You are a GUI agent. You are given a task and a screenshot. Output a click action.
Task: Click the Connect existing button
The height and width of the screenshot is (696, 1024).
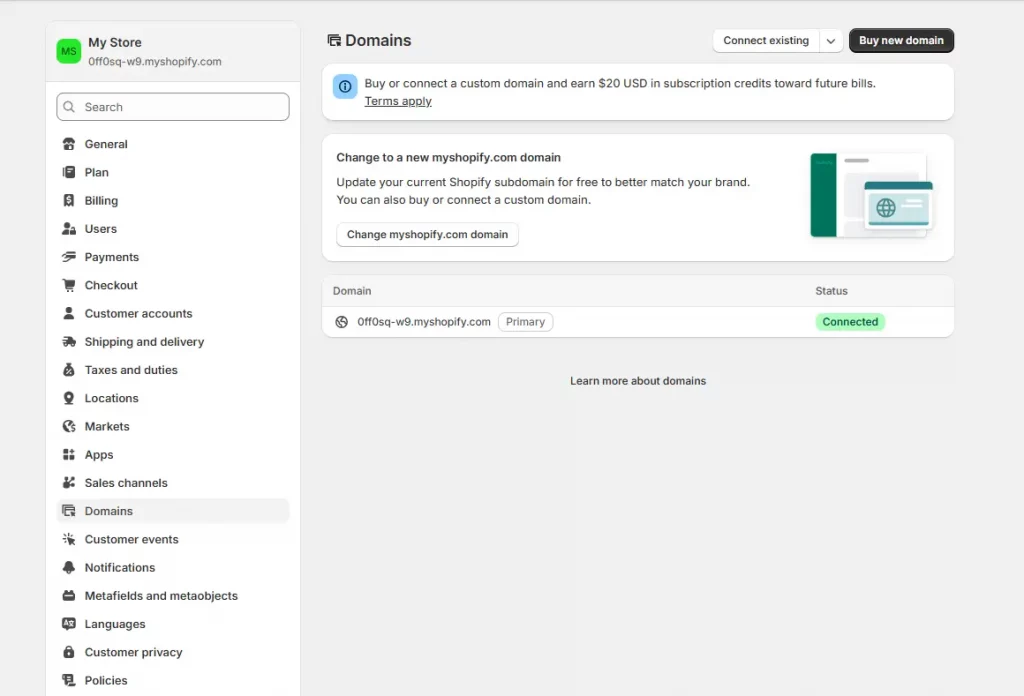point(766,40)
